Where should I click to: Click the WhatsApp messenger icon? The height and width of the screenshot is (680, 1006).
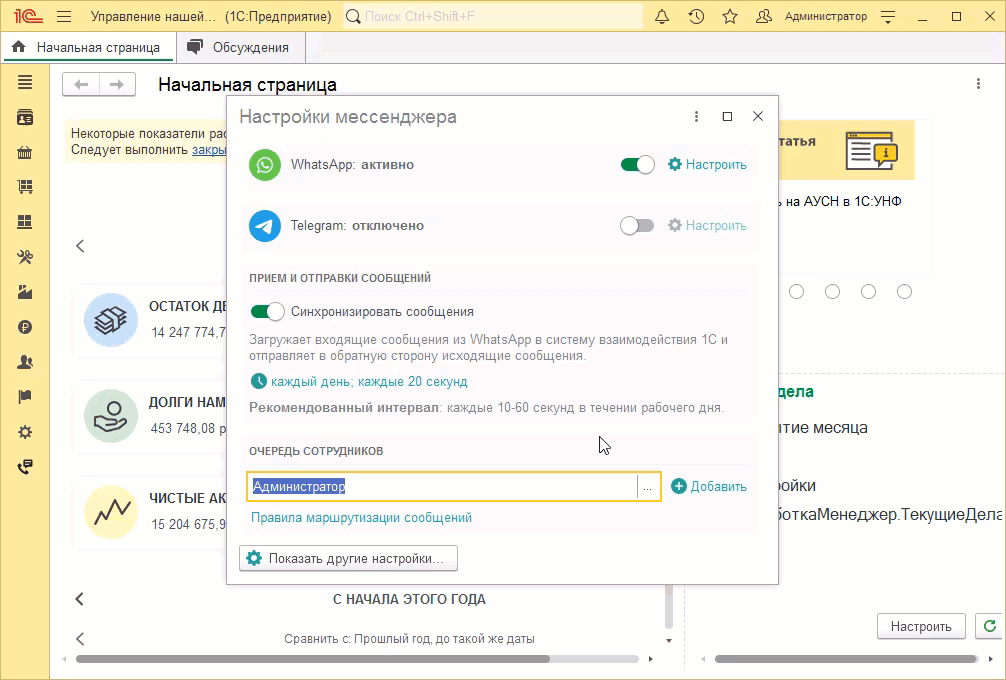click(265, 165)
